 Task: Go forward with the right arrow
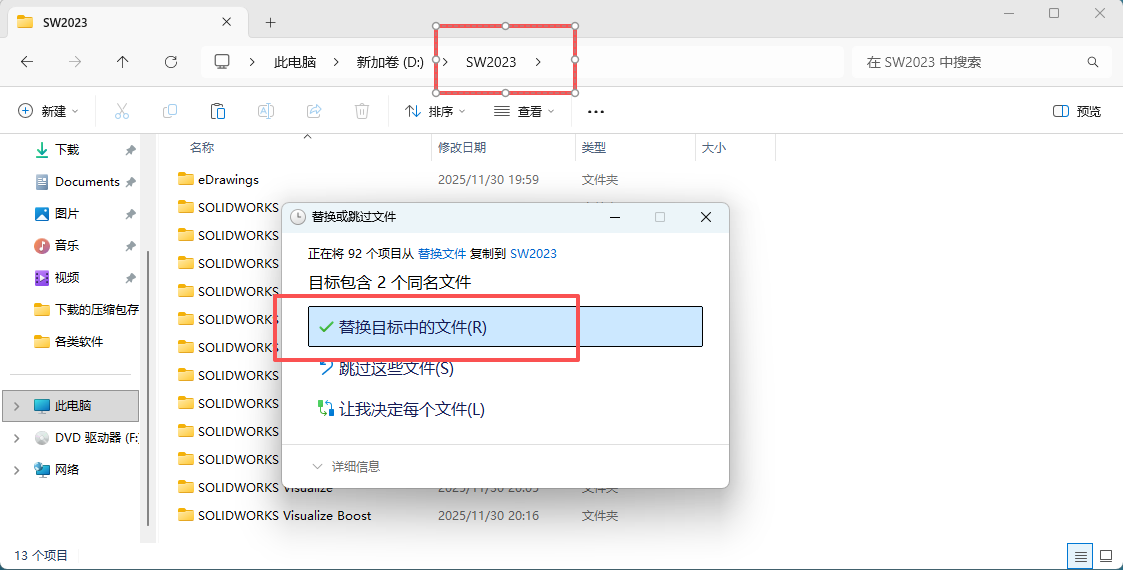[75, 62]
